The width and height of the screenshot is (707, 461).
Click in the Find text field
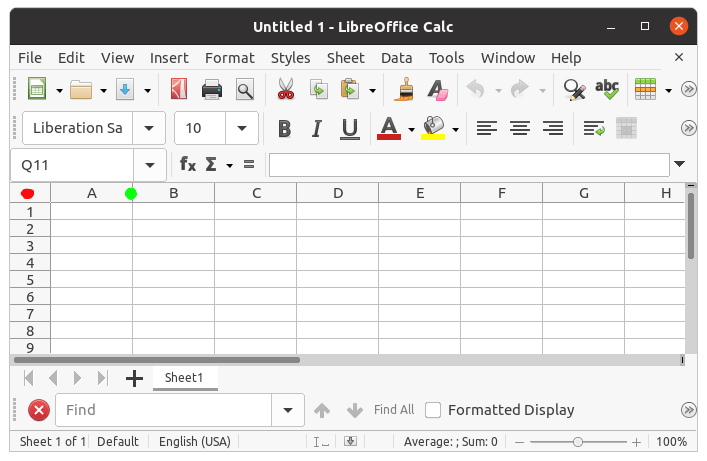[163, 410]
